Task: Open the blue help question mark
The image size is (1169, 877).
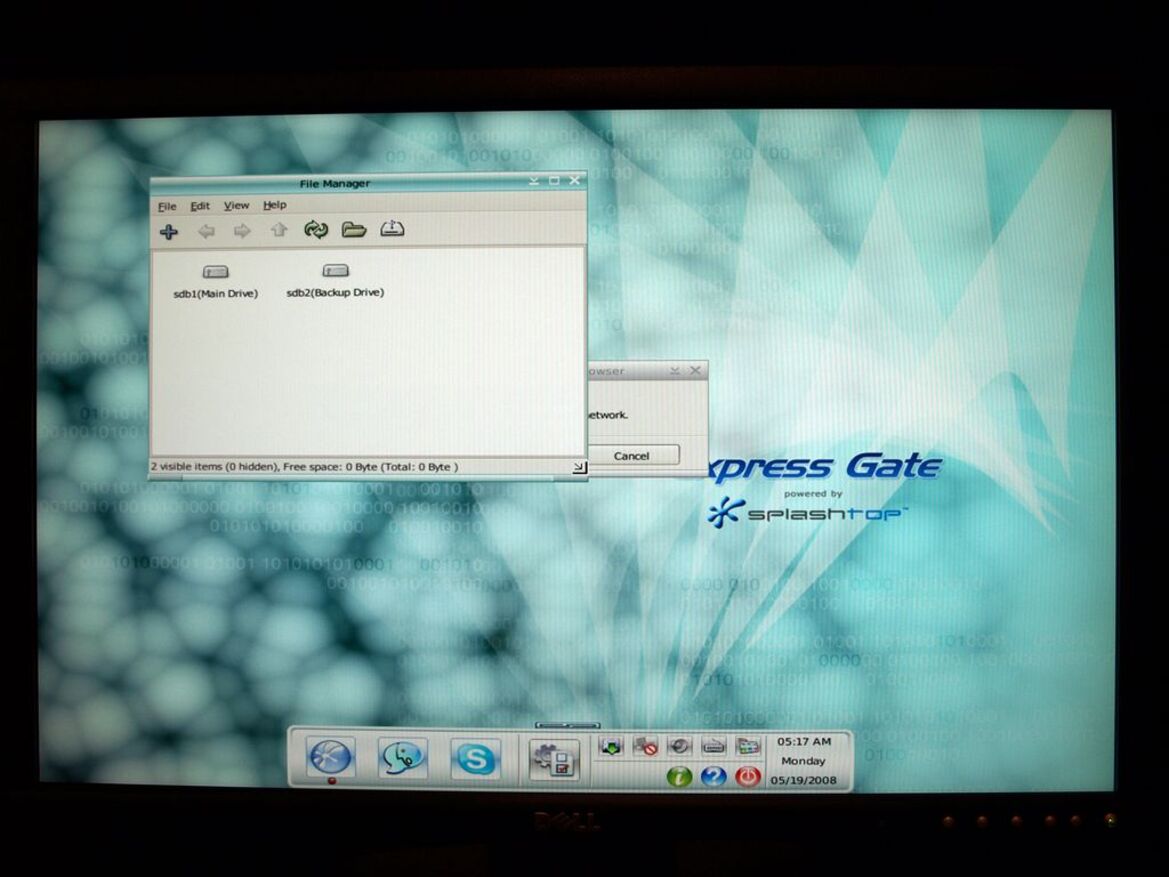Action: [x=713, y=777]
